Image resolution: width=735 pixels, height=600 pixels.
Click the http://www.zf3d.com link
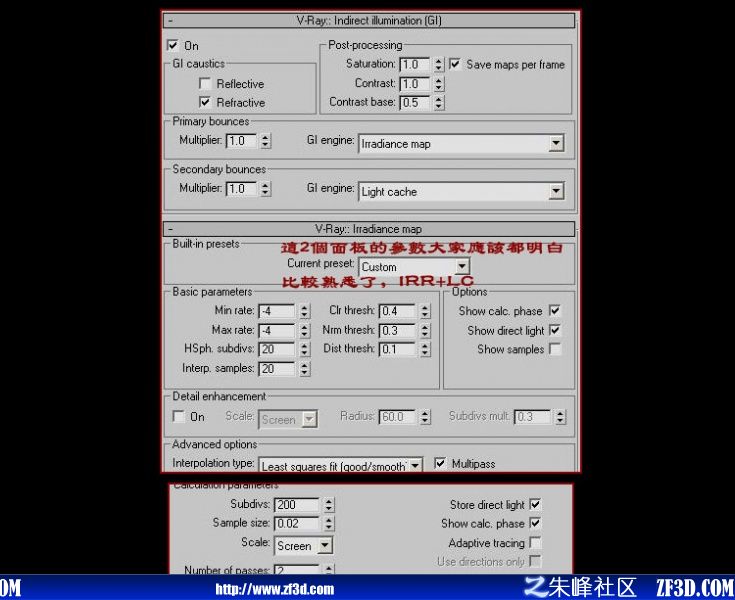pyautogui.click(x=275, y=589)
